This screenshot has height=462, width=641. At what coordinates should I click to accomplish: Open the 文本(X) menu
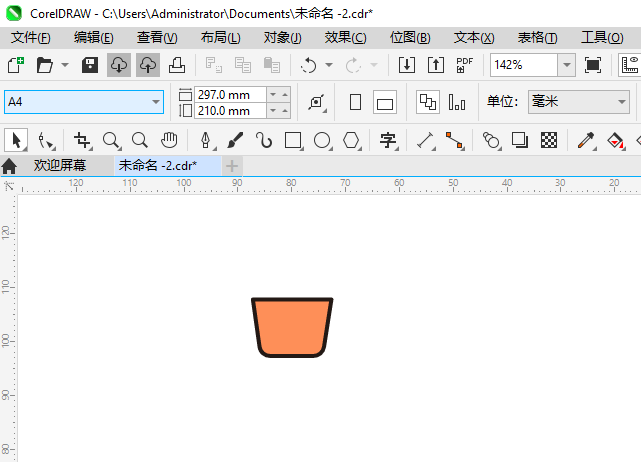[474, 38]
